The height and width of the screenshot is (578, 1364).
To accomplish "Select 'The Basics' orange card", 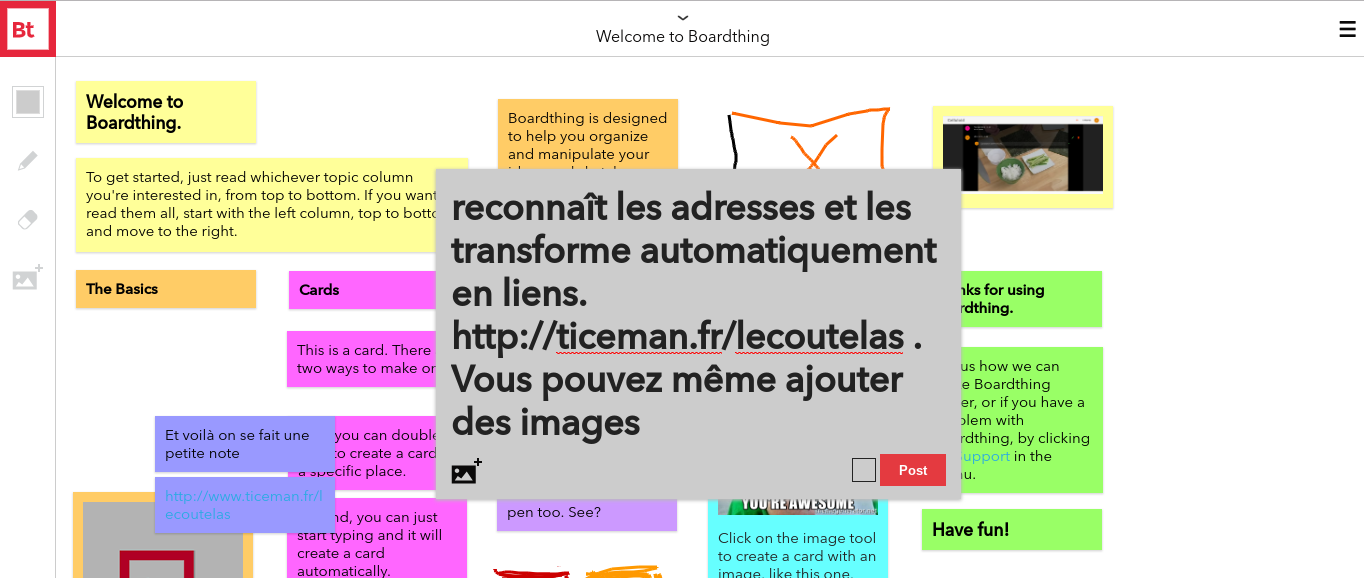I will point(166,289).
